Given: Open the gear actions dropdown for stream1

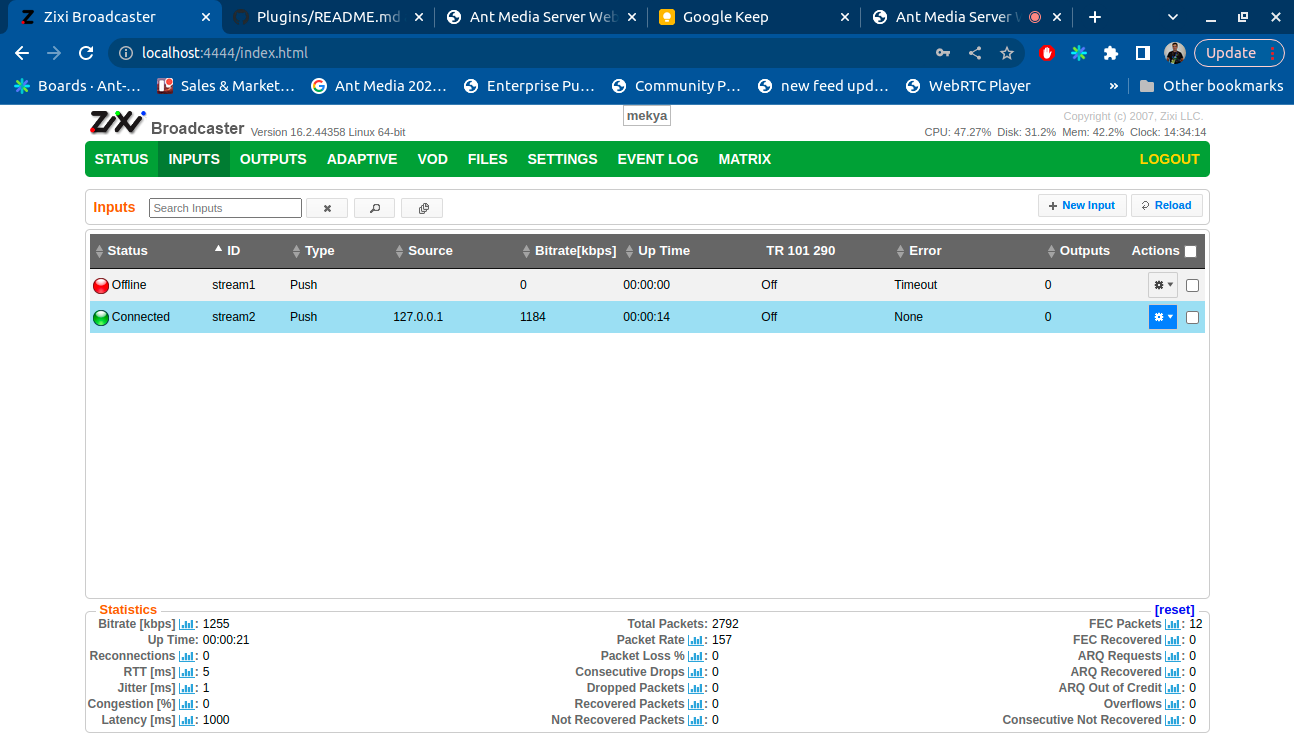Looking at the screenshot, I should click(1163, 285).
